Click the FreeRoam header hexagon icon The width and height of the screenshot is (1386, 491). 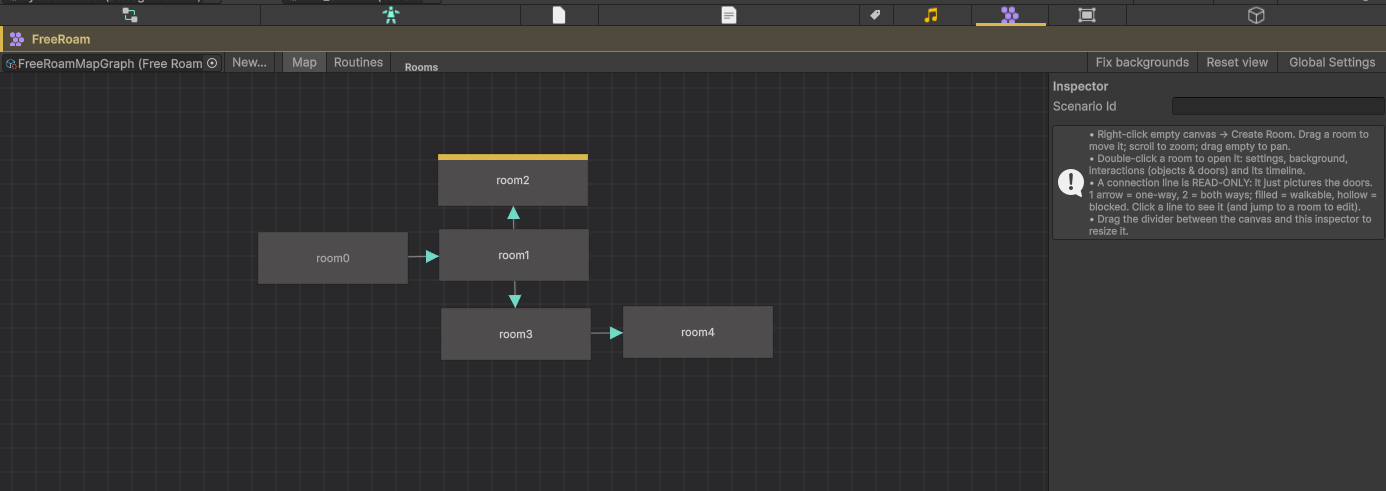point(16,39)
